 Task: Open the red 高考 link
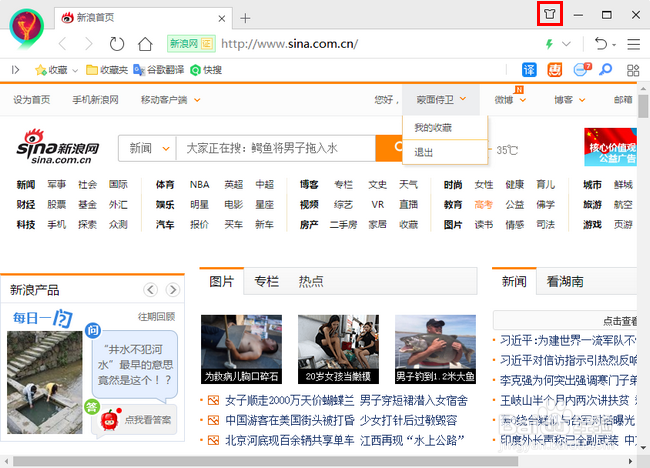click(x=484, y=204)
